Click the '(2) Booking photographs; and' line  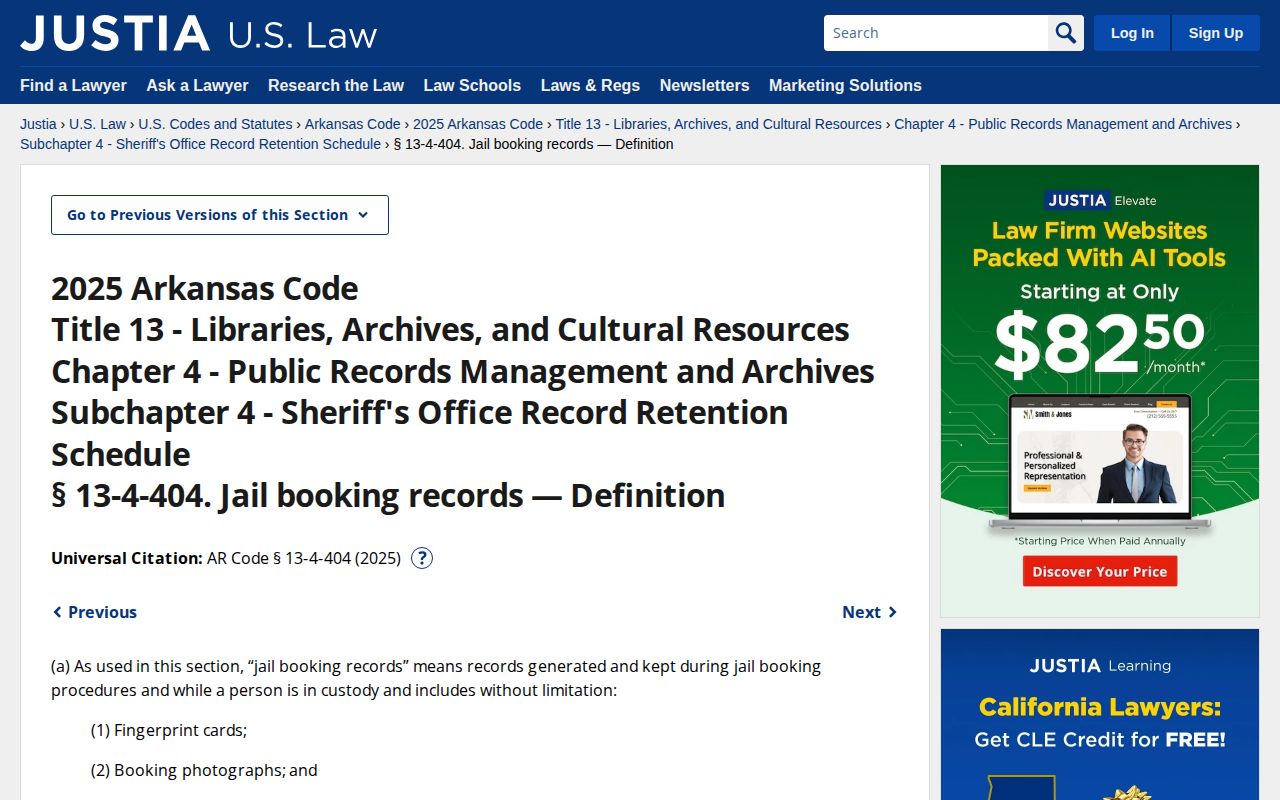204,770
